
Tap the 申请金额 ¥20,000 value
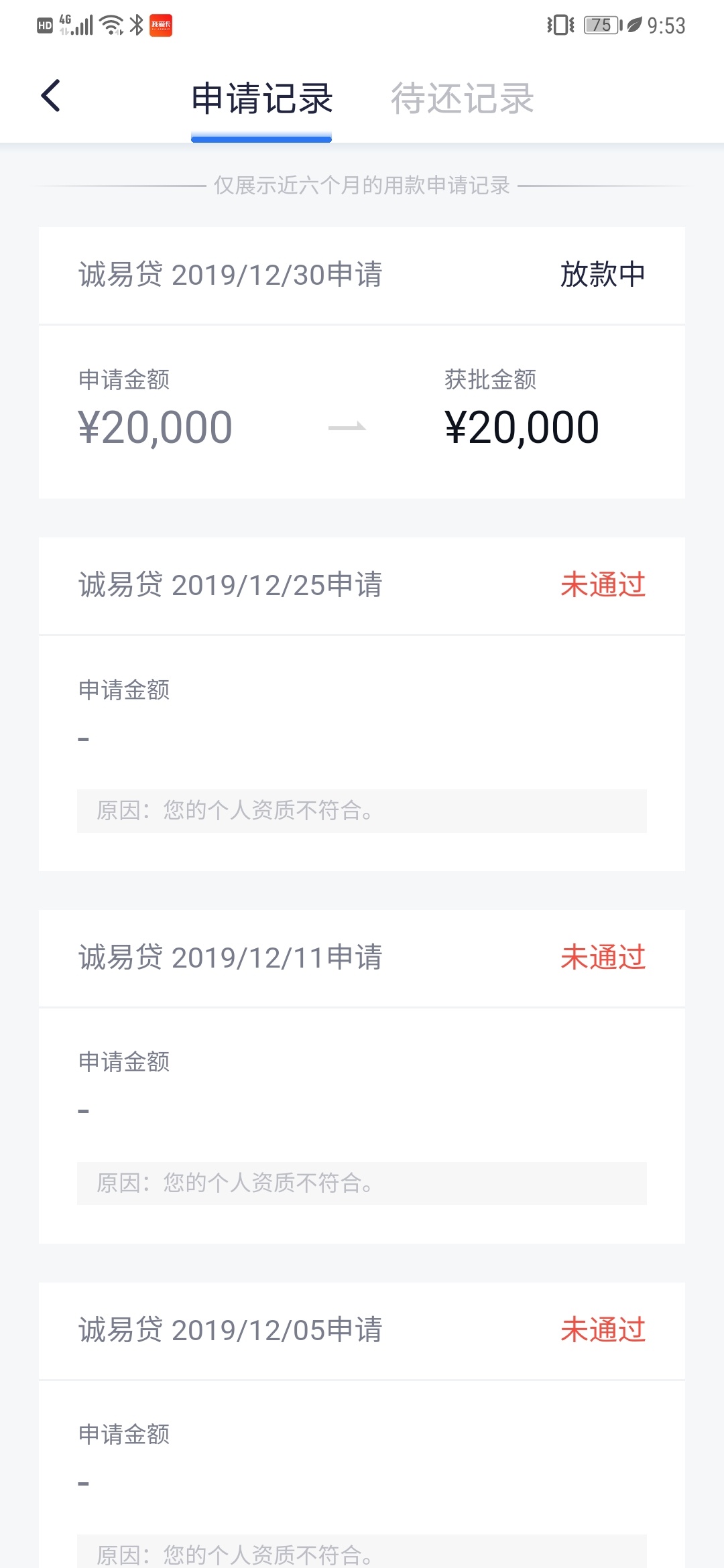156,428
